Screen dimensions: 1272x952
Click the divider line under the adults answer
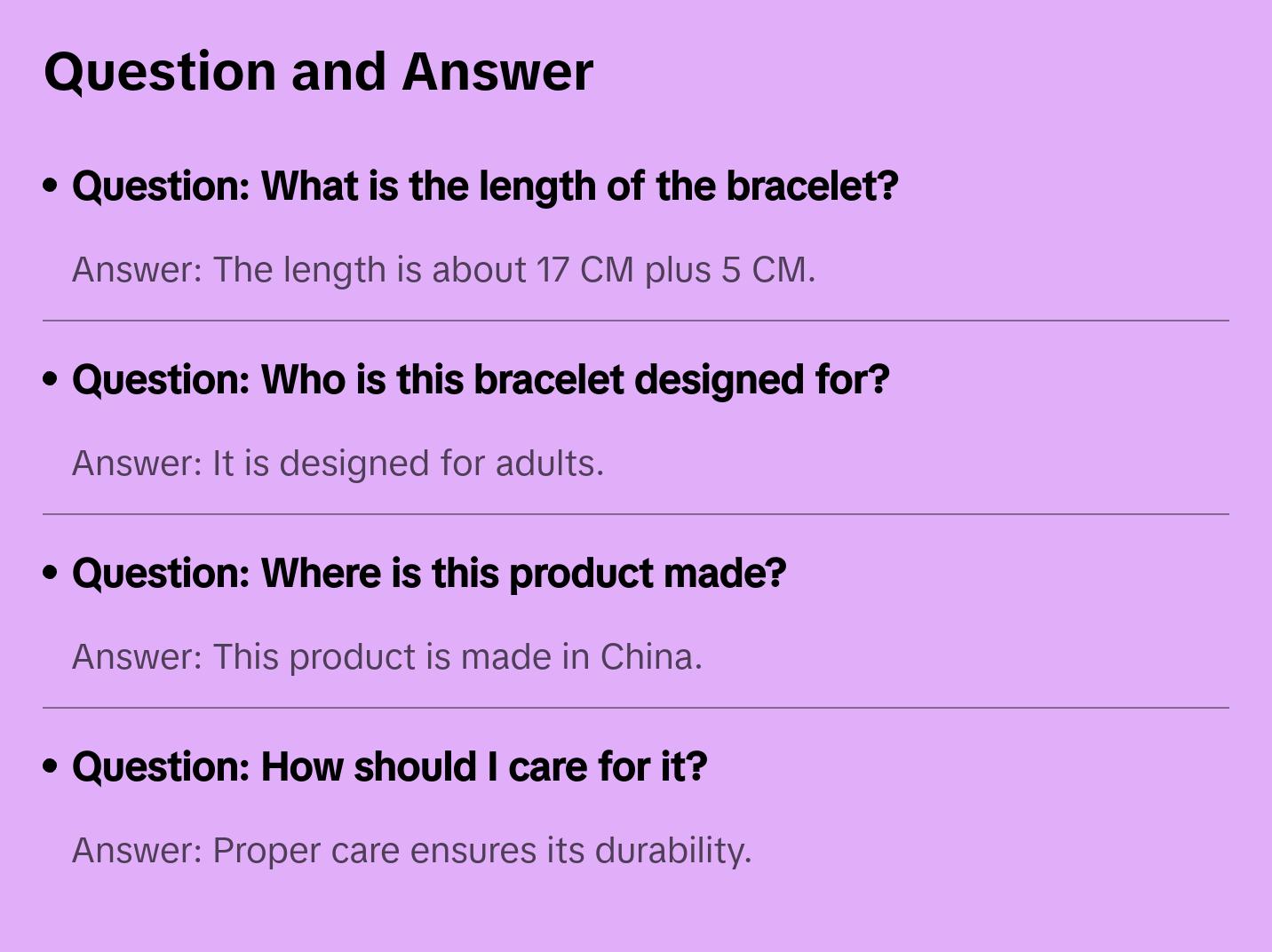[636, 514]
